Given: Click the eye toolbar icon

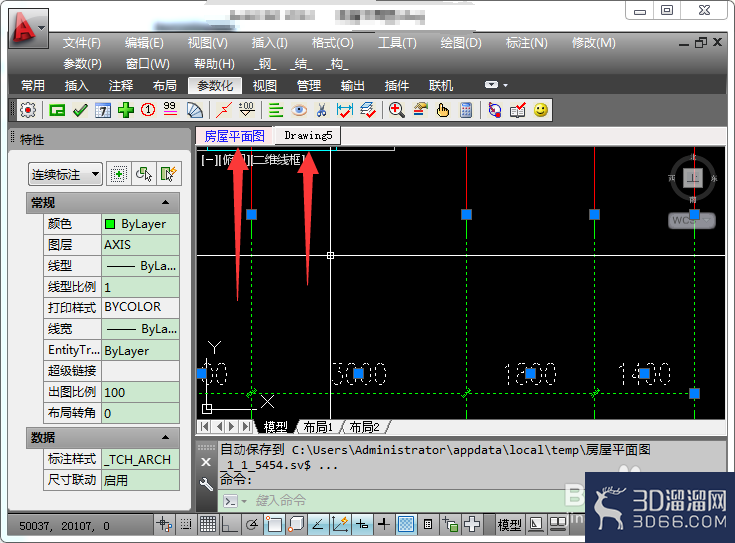Looking at the screenshot, I should pos(299,111).
